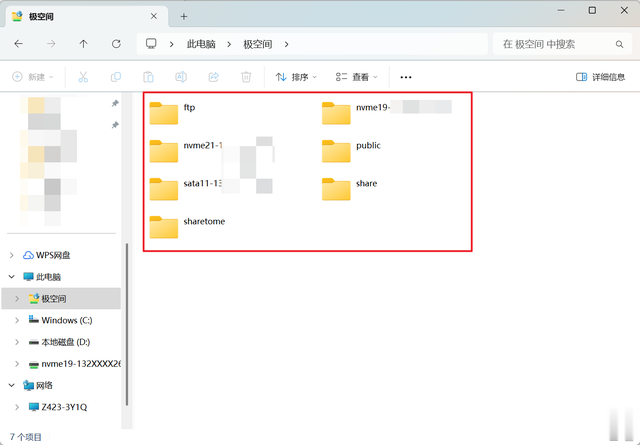This screenshot has width=640, height=445.
Task: Select the nvme19 folder icon
Action: click(336, 113)
